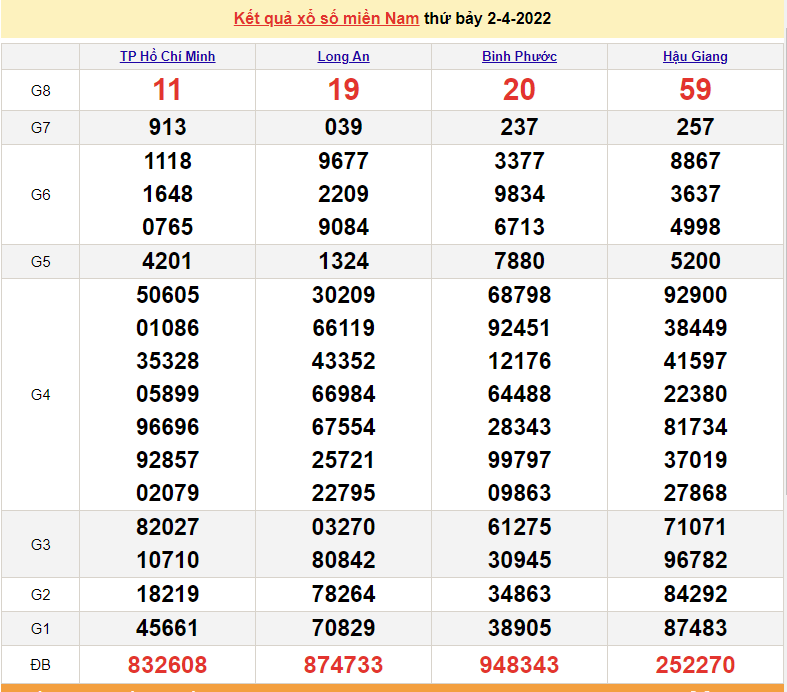Select the ĐB row label
This screenshot has height=692, width=787.
[40, 665]
